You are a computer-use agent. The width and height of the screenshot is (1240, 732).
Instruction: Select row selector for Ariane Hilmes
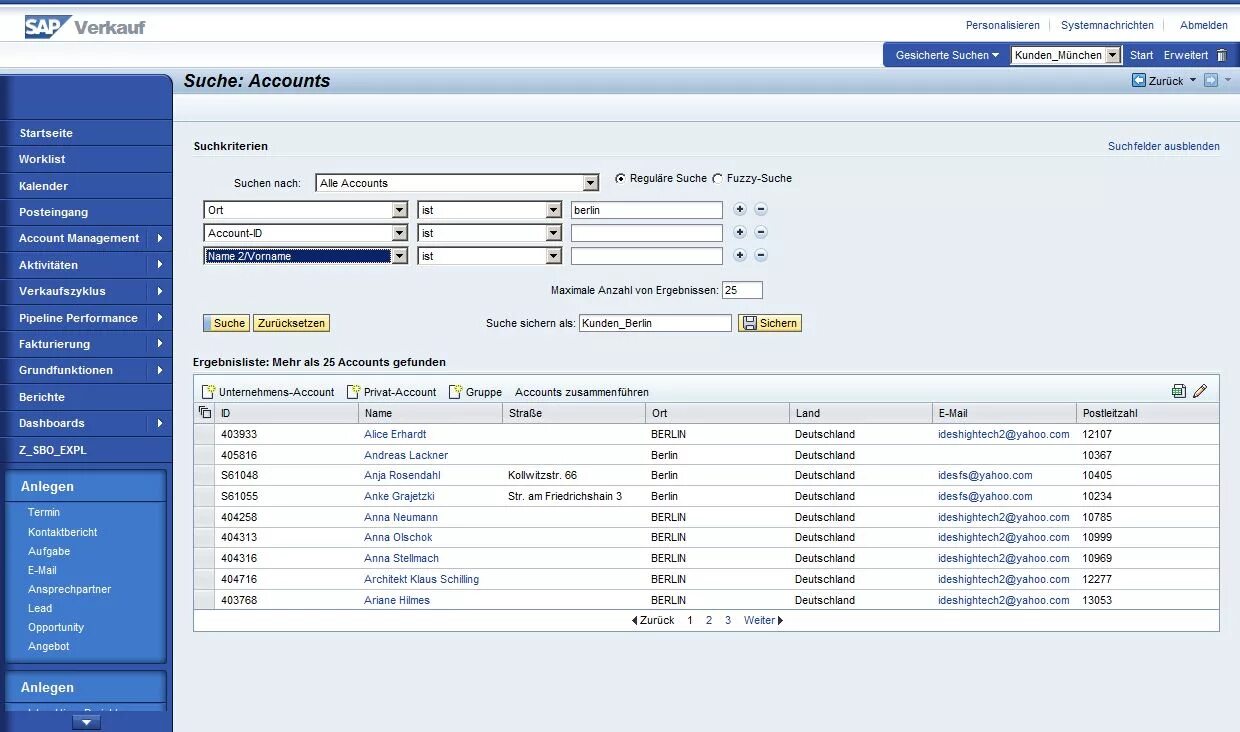pyautogui.click(x=204, y=600)
